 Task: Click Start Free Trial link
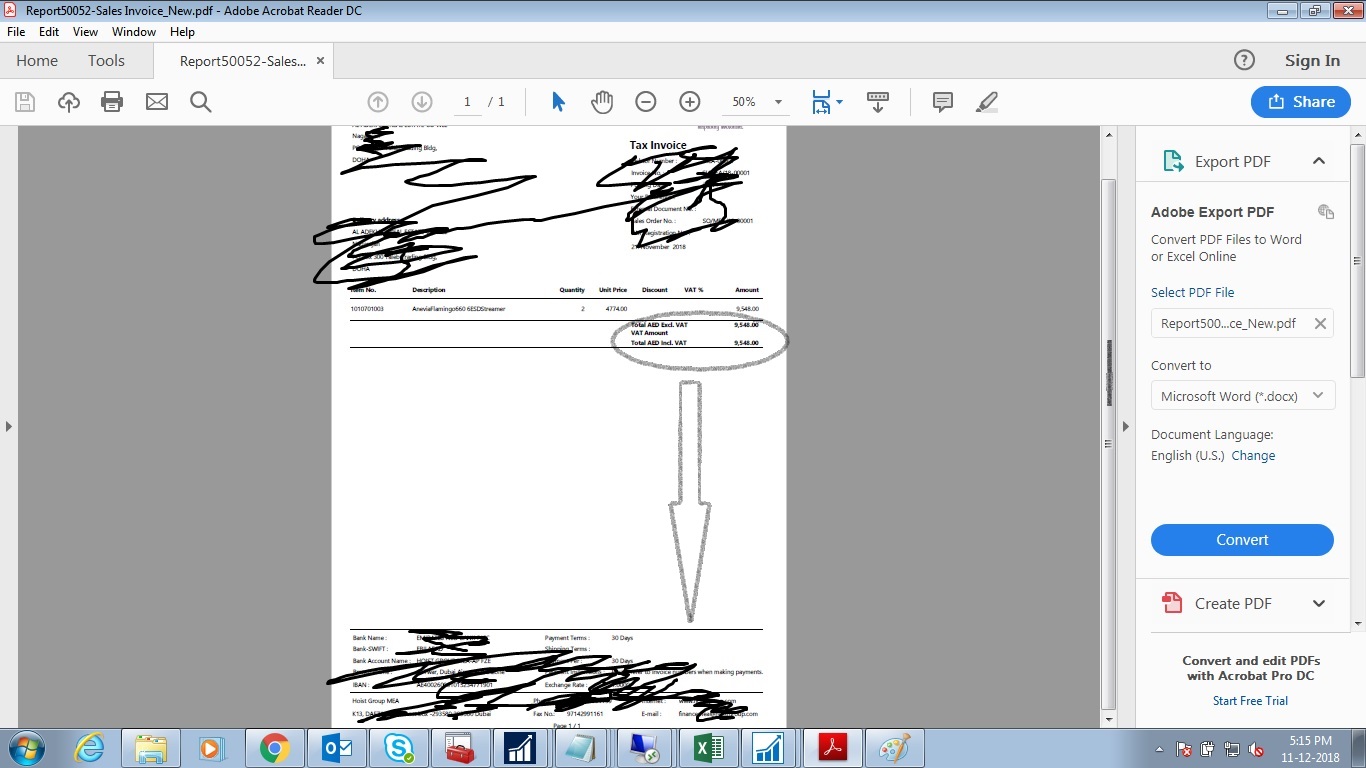1250,701
